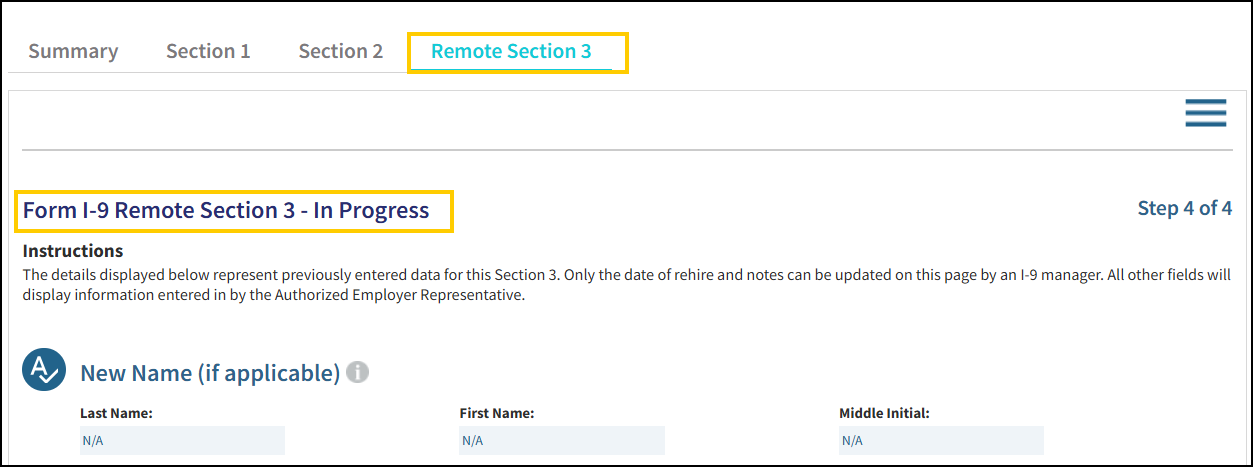
Task: Click the horizontal divider below the menu icon
Action: (x=627, y=150)
